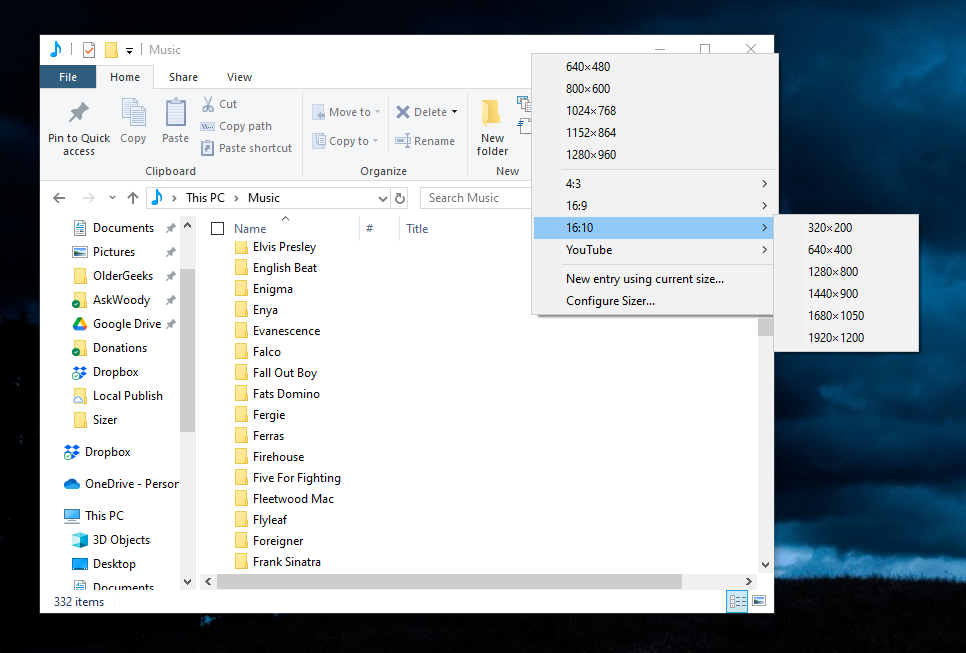
Task: Click the Copy icon in Clipboard group
Action: point(133,112)
